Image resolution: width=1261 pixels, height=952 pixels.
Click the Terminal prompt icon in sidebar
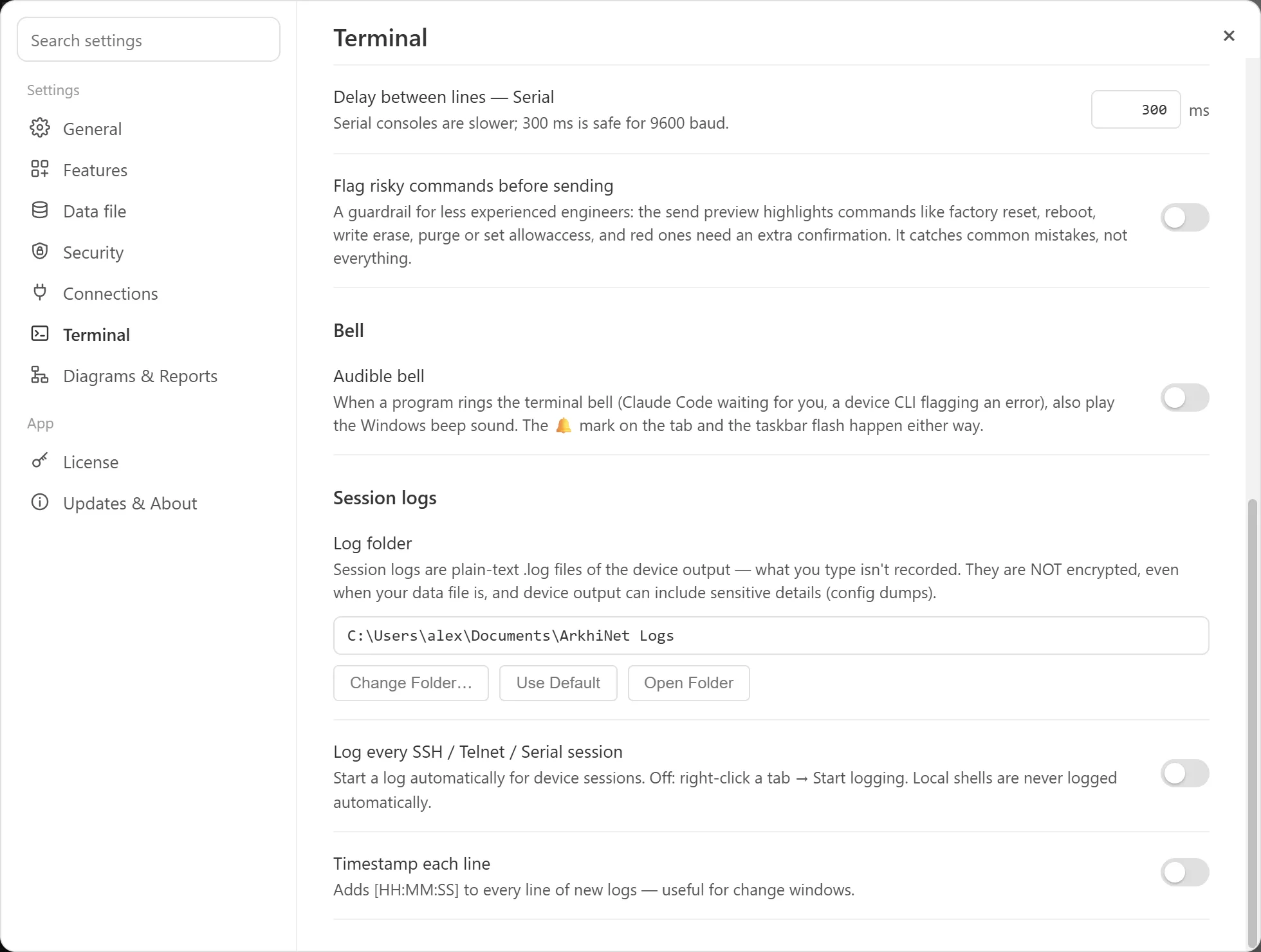click(40, 334)
